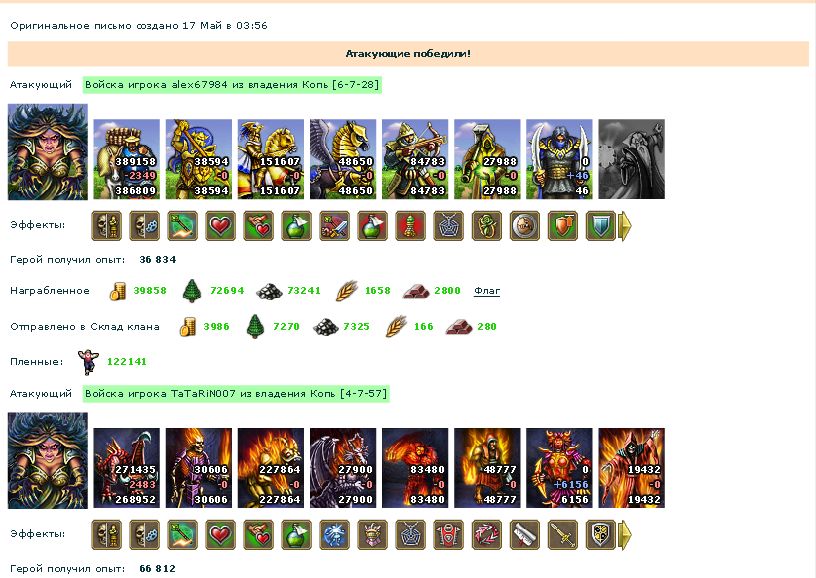The image size is (816, 578).
Task: Expand second effects row with yellow arrow
Action: (x=625, y=535)
